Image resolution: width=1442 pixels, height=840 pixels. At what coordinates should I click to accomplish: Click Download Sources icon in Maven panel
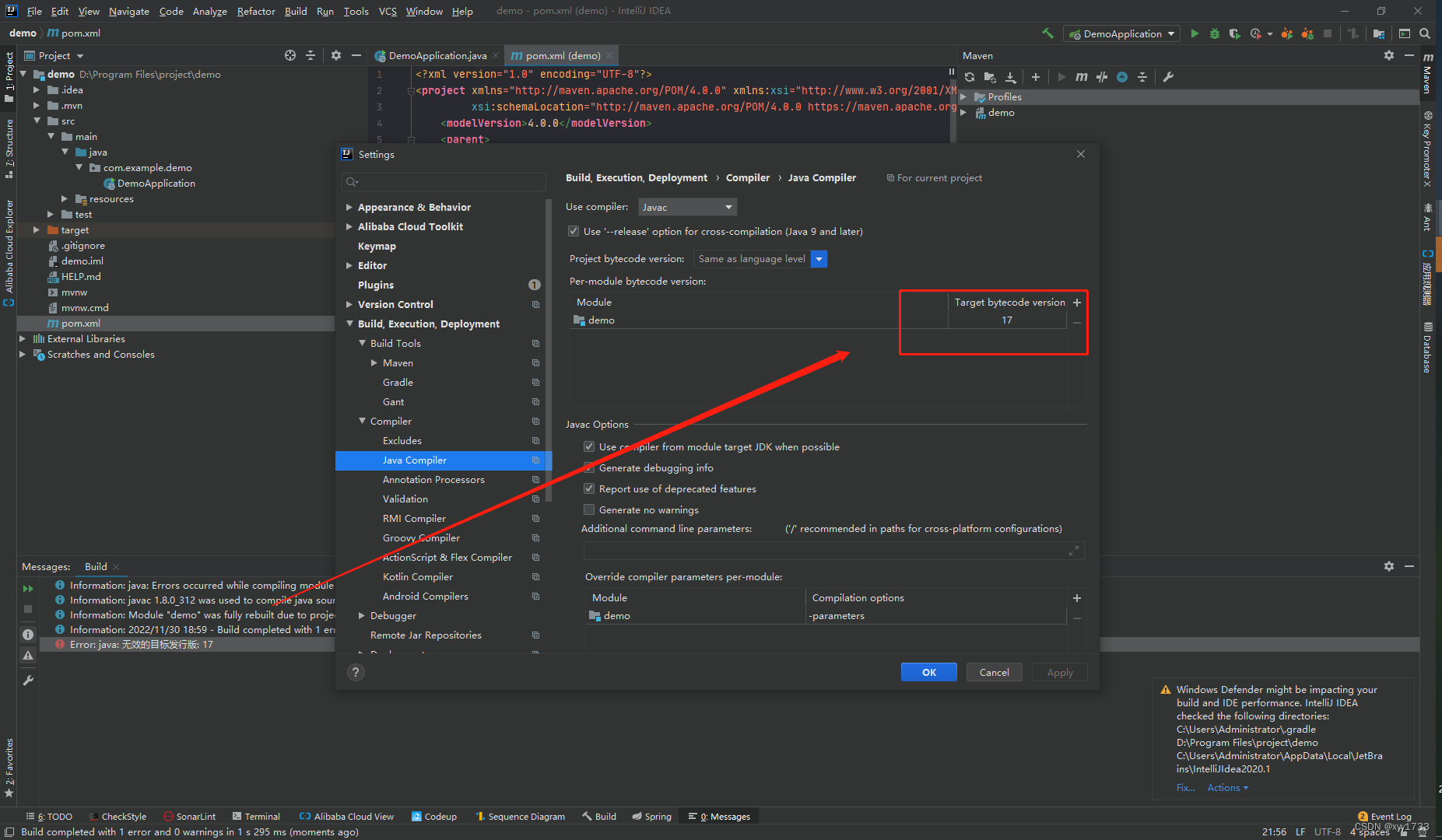(1010, 77)
